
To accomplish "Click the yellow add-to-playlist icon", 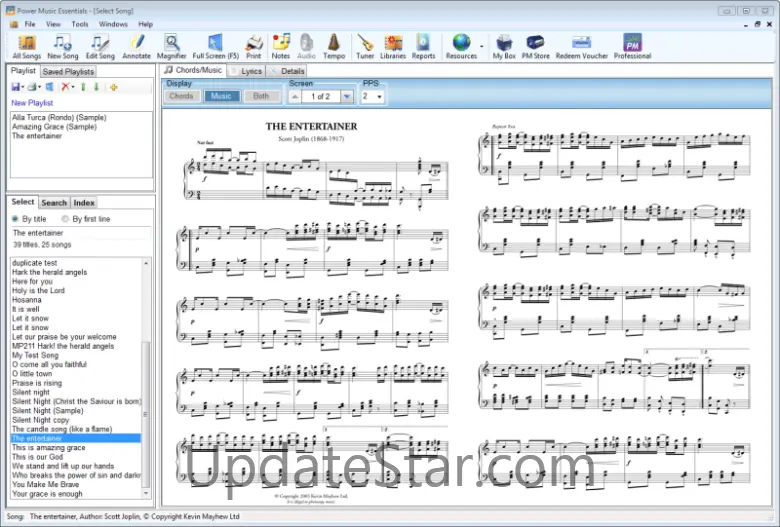I will pyautogui.click(x=114, y=88).
